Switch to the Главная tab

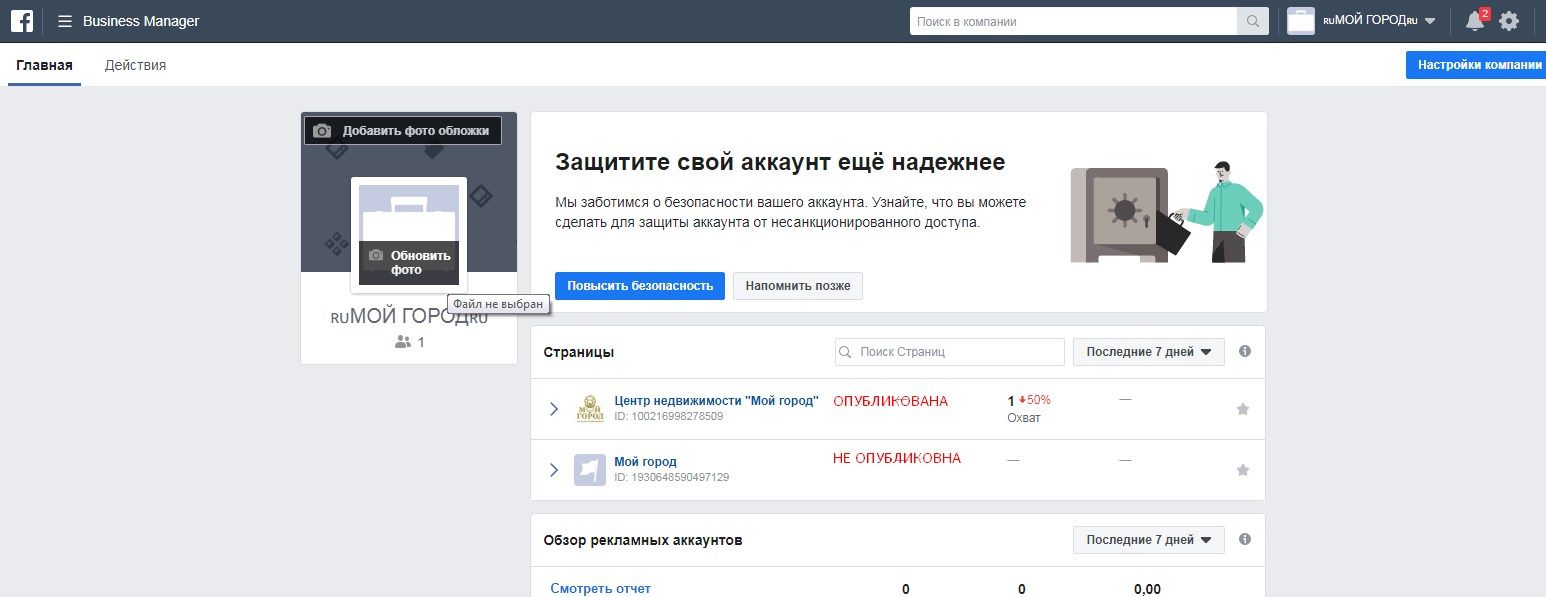pos(45,65)
